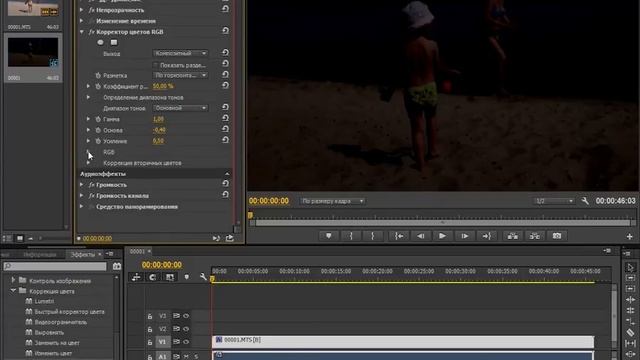
Task: Go to Out point in Program monitor
Action: pos(486,236)
